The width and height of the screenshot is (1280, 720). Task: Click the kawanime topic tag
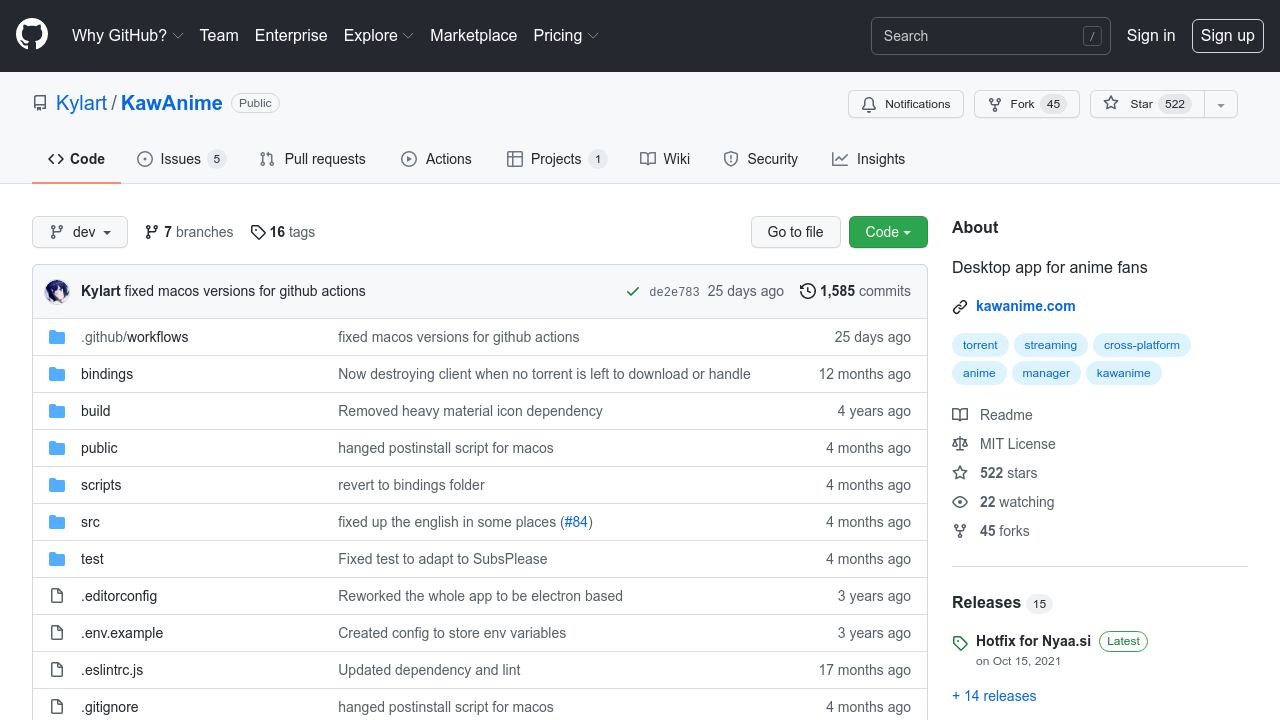pyautogui.click(x=1124, y=373)
